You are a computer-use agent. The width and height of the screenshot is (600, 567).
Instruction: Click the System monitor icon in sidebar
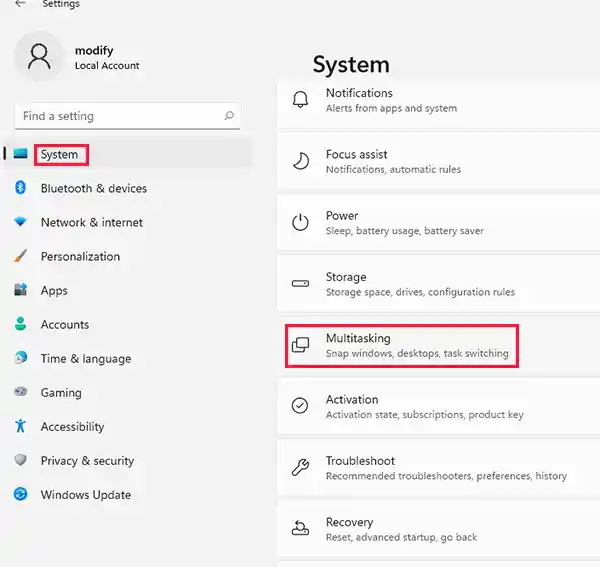point(20,154)
